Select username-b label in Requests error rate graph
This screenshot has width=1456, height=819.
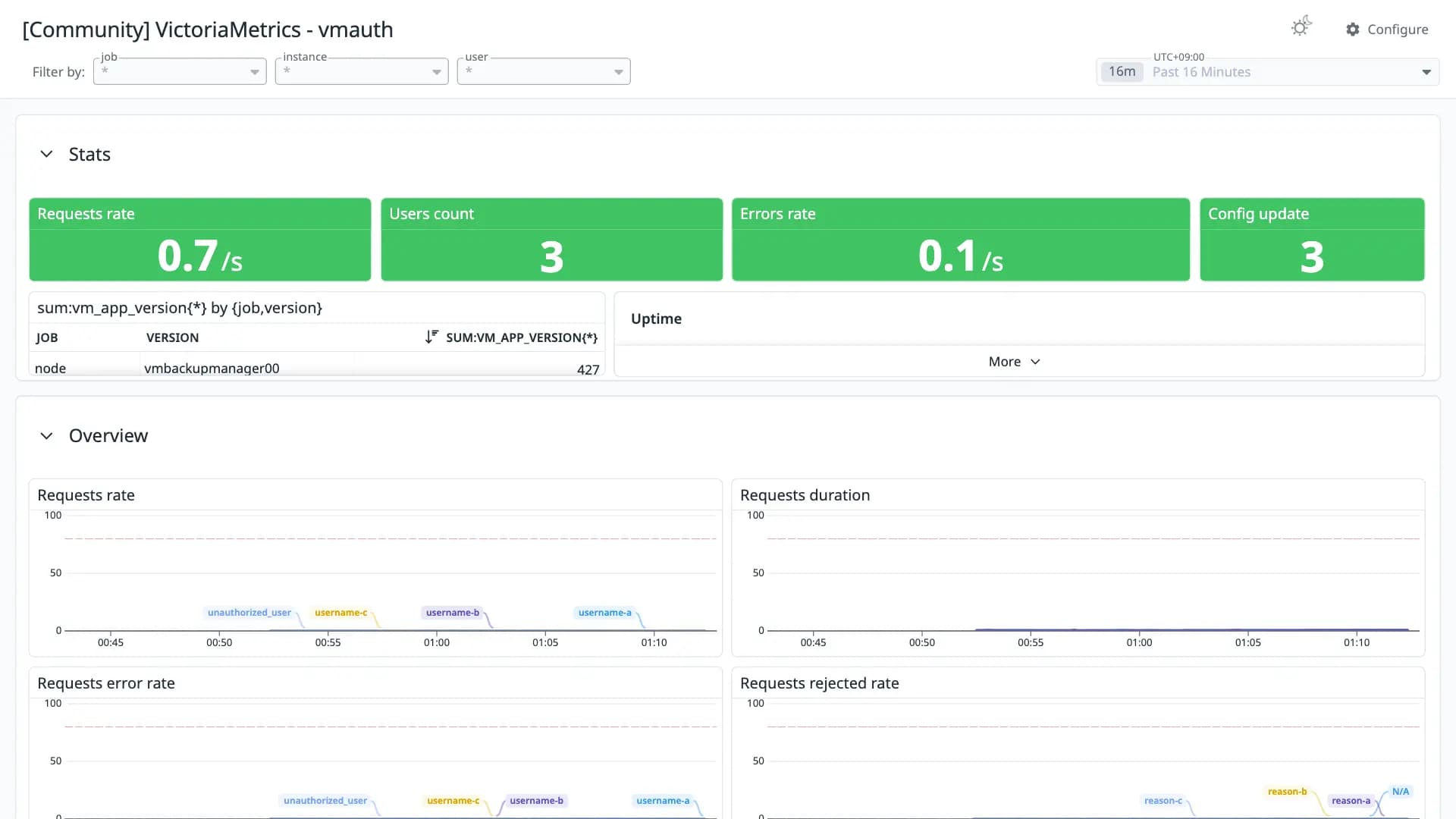click(536, 801)
